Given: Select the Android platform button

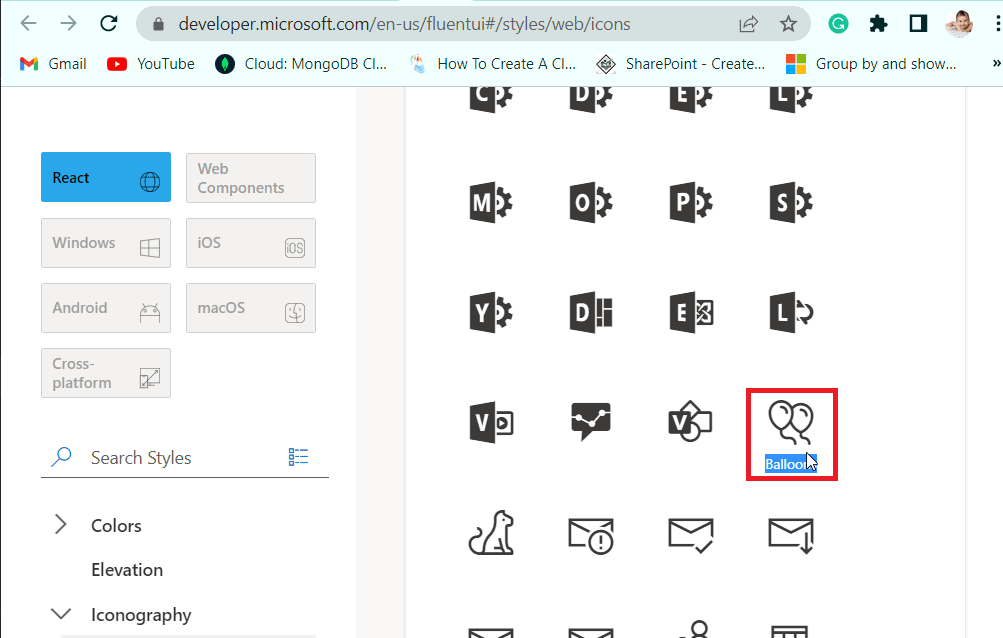Looking at the screenshot, I should 106,308.
